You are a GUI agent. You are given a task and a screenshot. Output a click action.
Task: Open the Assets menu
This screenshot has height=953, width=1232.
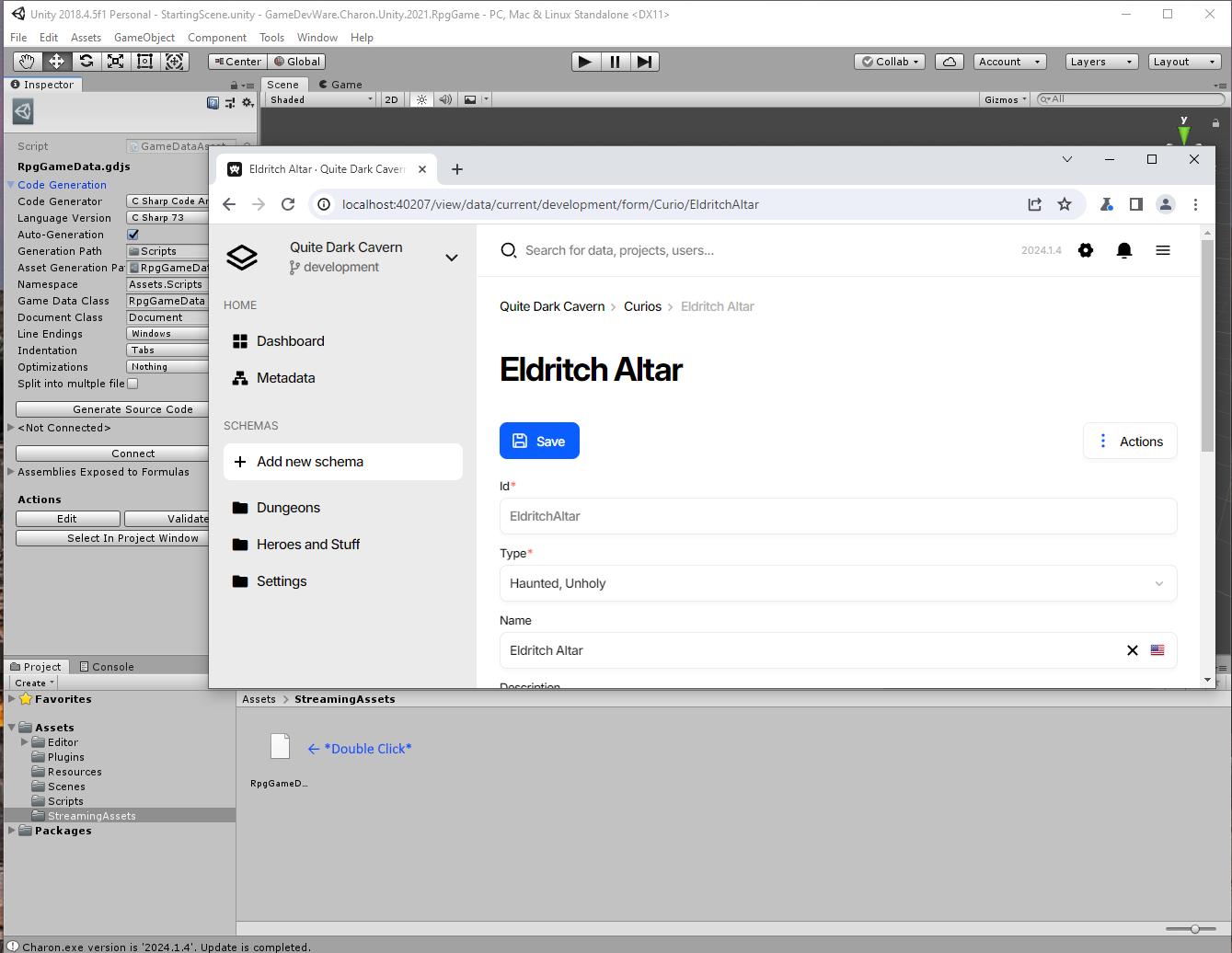(x=86, y=38)
